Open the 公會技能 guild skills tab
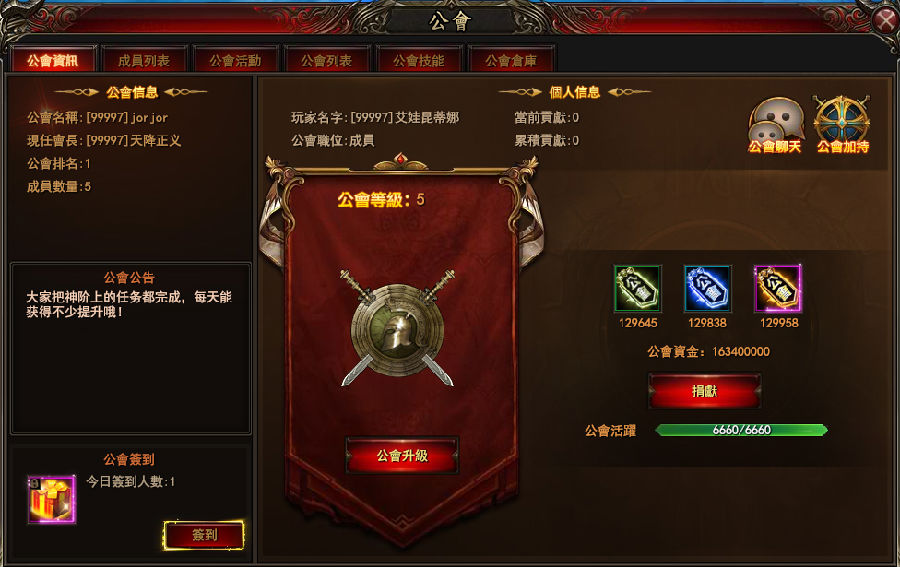The height and width of the screenshot is (567, 900). click(x=418, y=60)
